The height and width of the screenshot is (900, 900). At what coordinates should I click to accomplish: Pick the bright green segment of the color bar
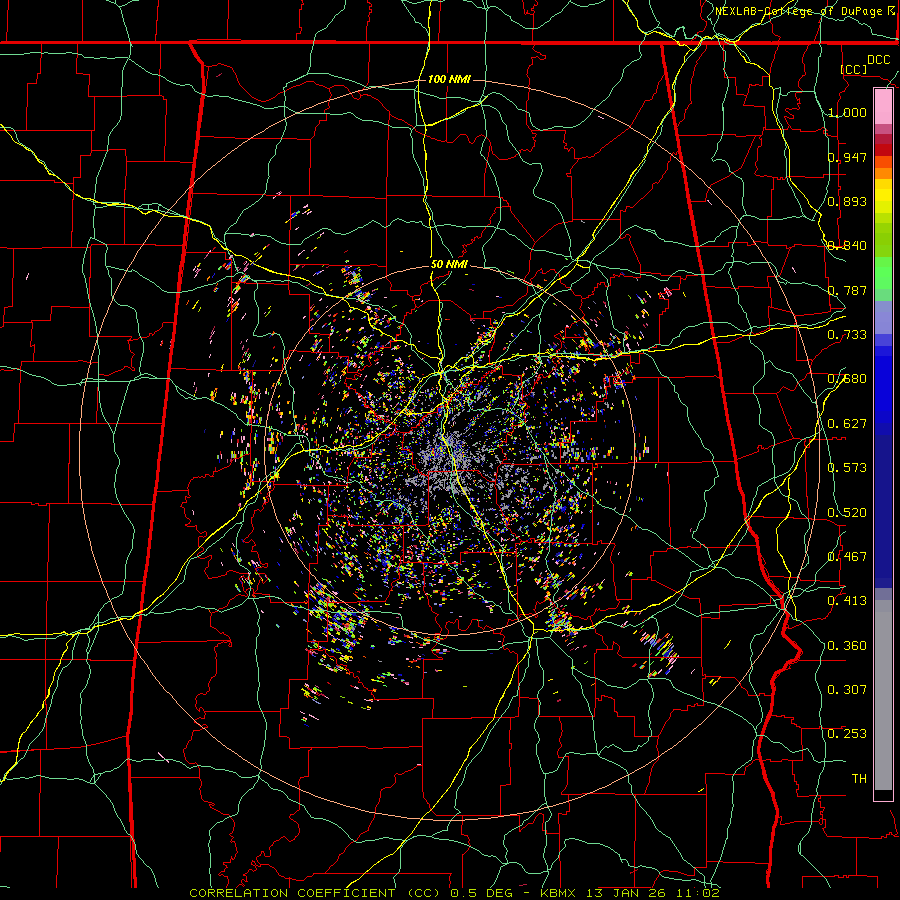[x=883, y=273]
